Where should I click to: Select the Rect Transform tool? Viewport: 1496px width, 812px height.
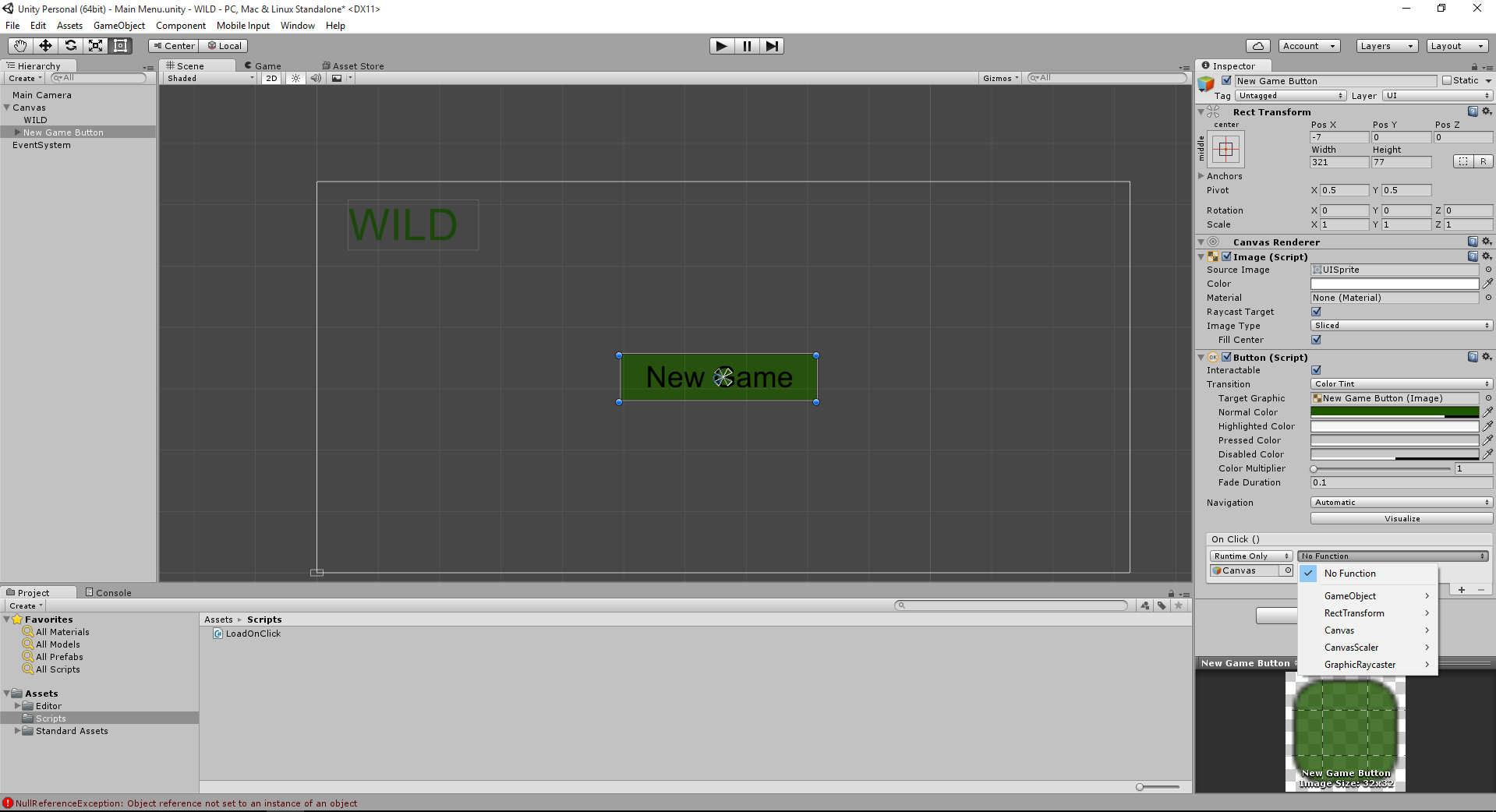[x=120, y=46]
